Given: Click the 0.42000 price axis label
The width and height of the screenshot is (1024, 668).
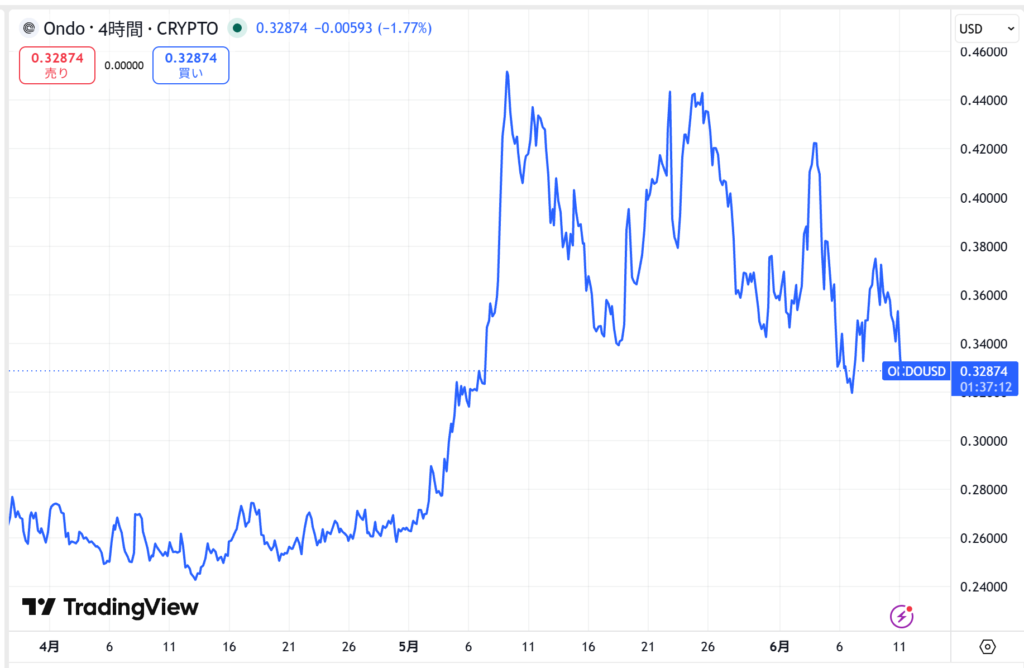Looking at the screenshot, I should (984, 149).
